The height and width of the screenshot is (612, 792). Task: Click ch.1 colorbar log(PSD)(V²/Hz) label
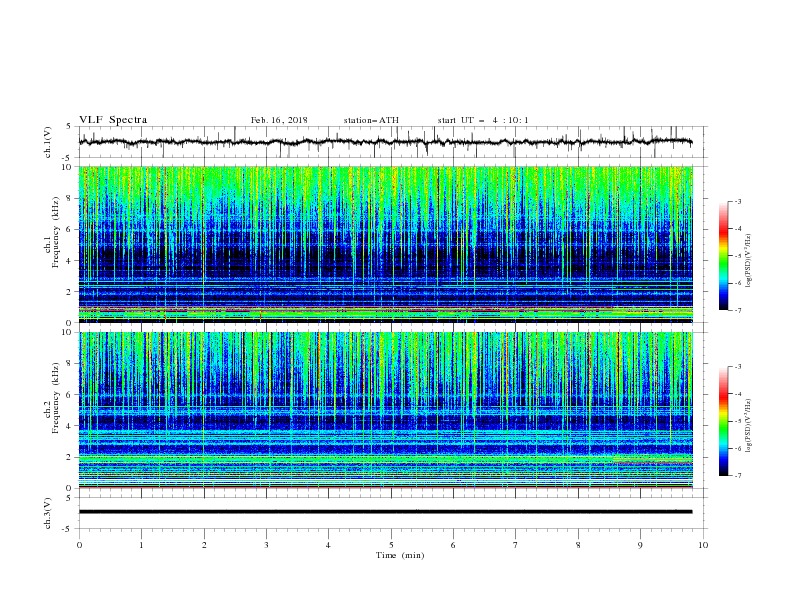[x=749, y=261]
